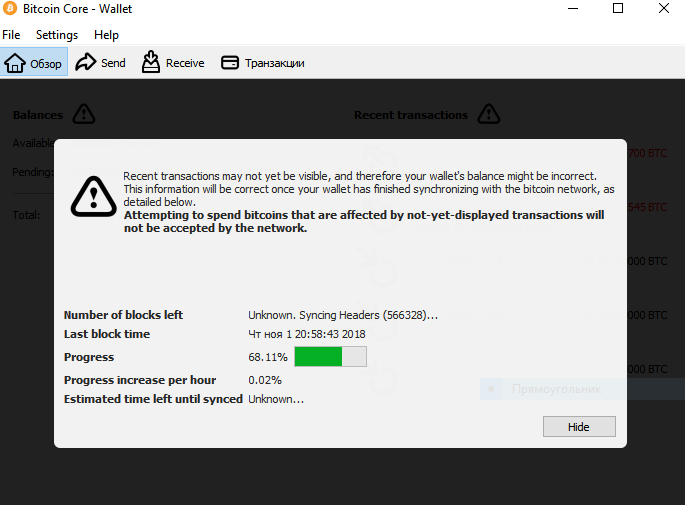Open the Транзакции card icon
The width and height of the screenshot is (685, 505).
[x=230, y=63]
